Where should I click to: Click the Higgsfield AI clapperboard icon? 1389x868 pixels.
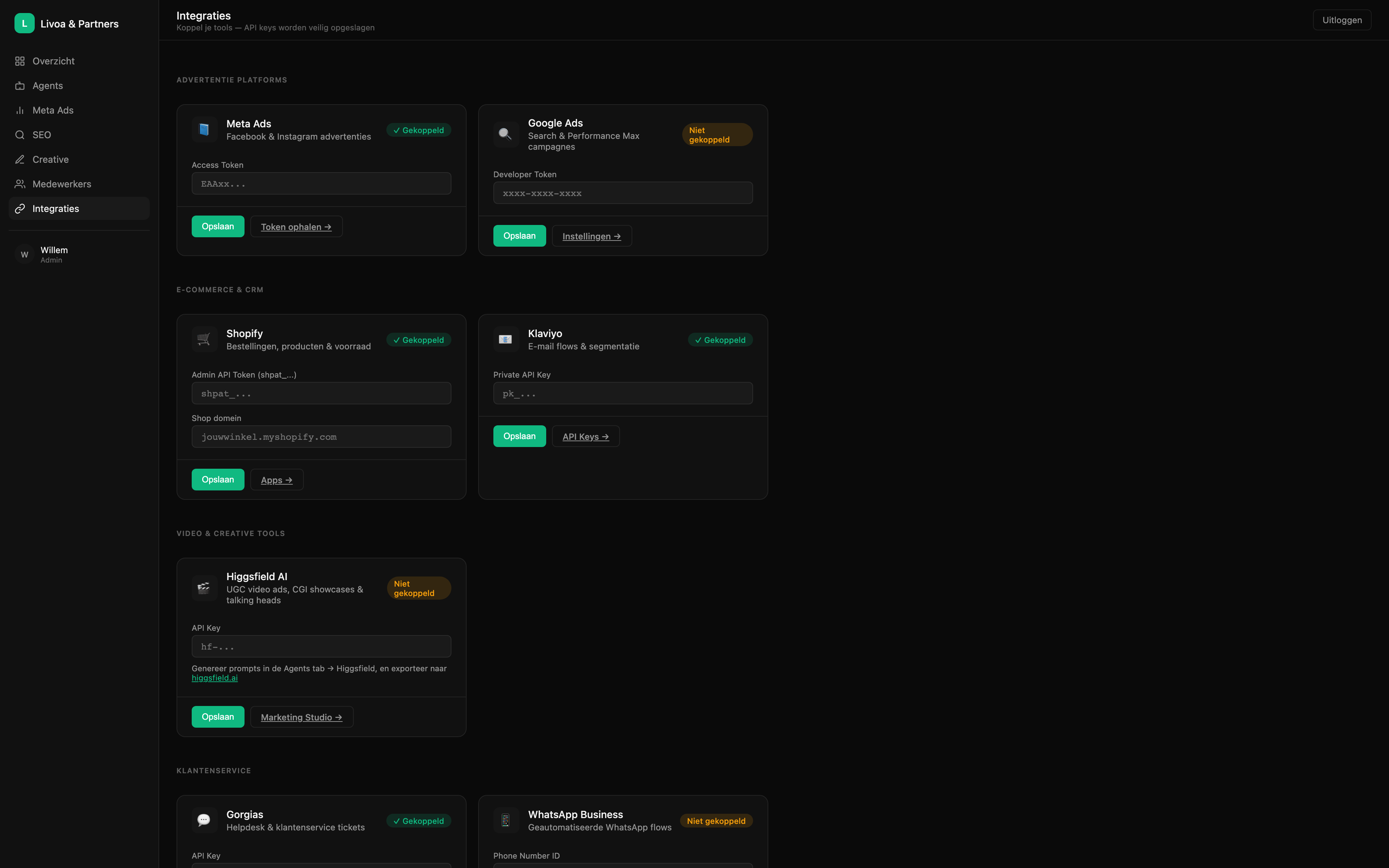coord(204,588)
